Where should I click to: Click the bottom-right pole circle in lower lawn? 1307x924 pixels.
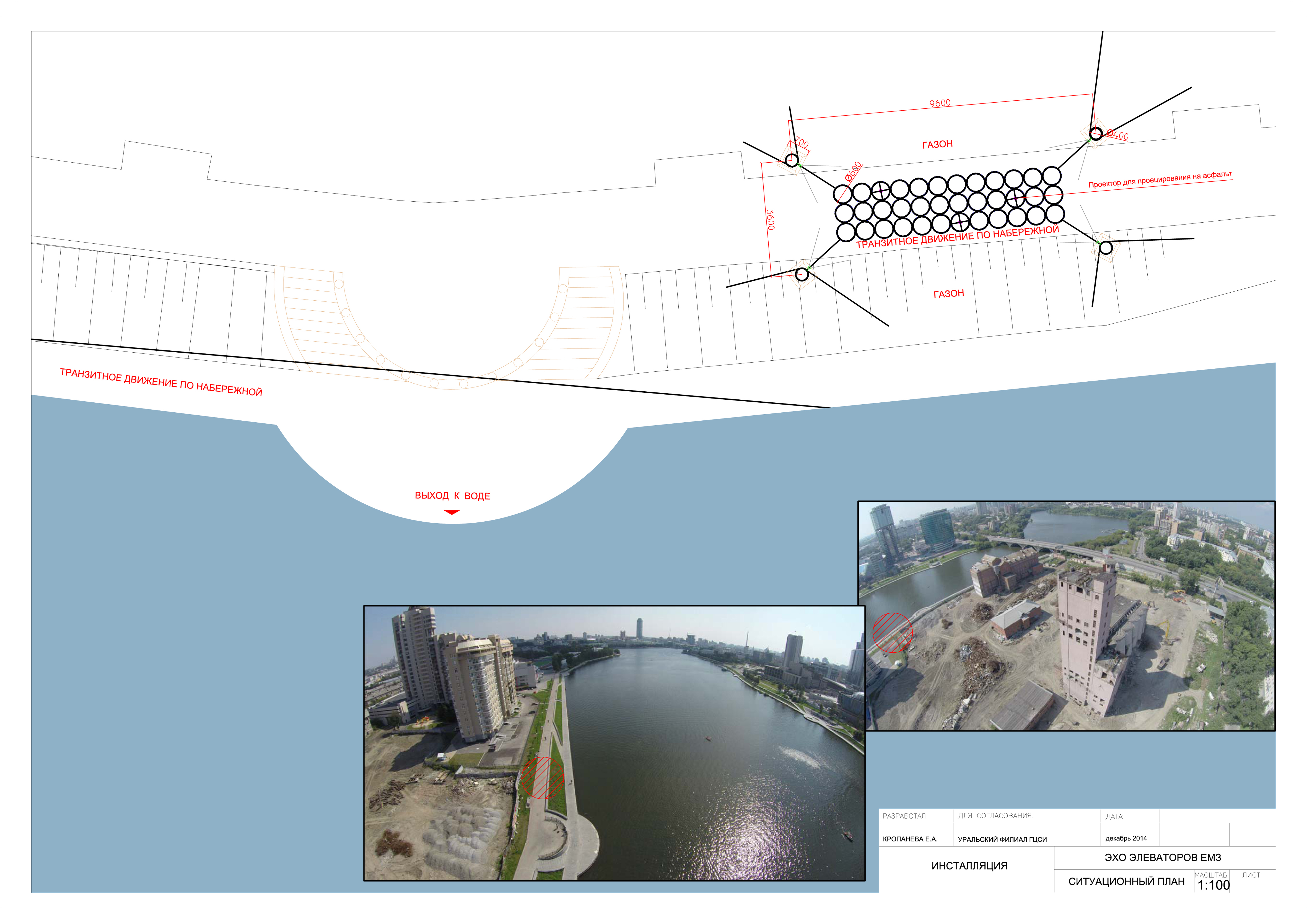click(x=1106, y=248)
